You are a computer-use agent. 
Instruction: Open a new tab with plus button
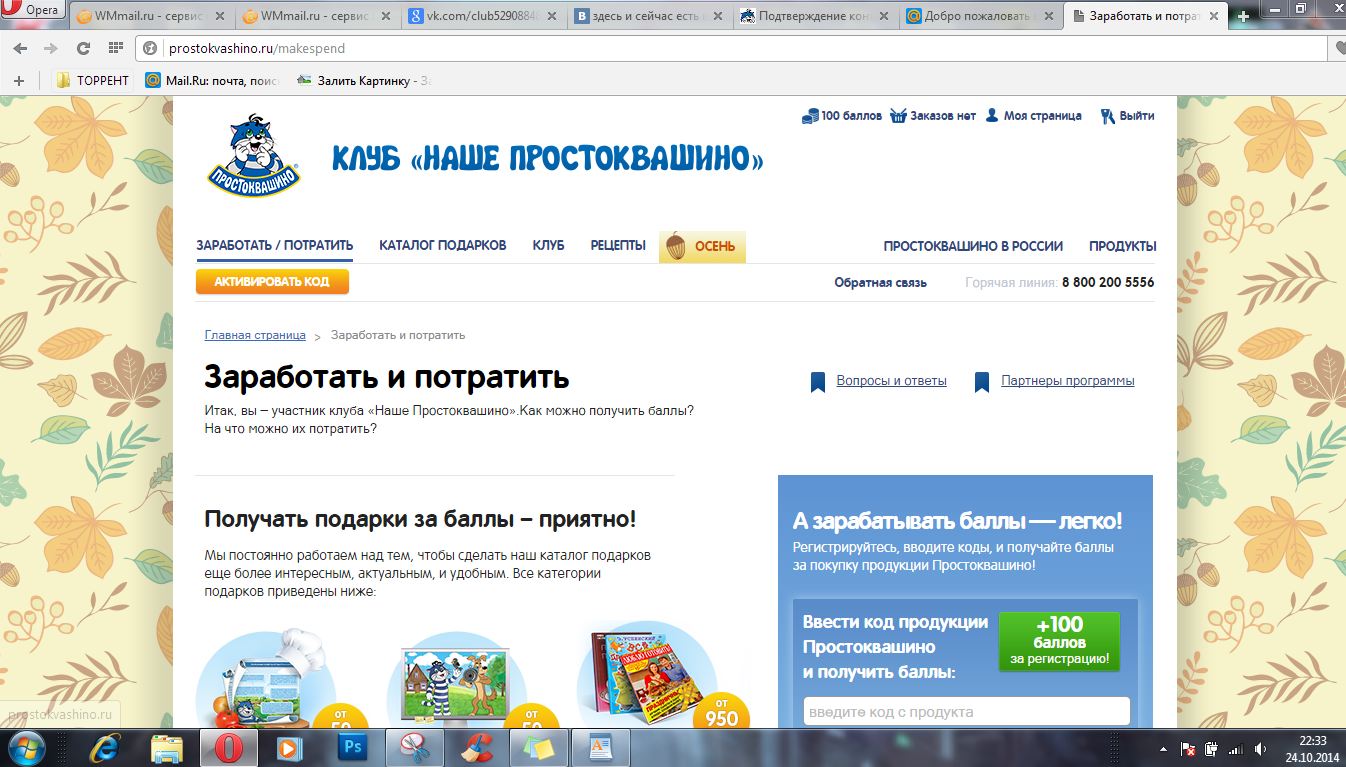coord(1243,16)
